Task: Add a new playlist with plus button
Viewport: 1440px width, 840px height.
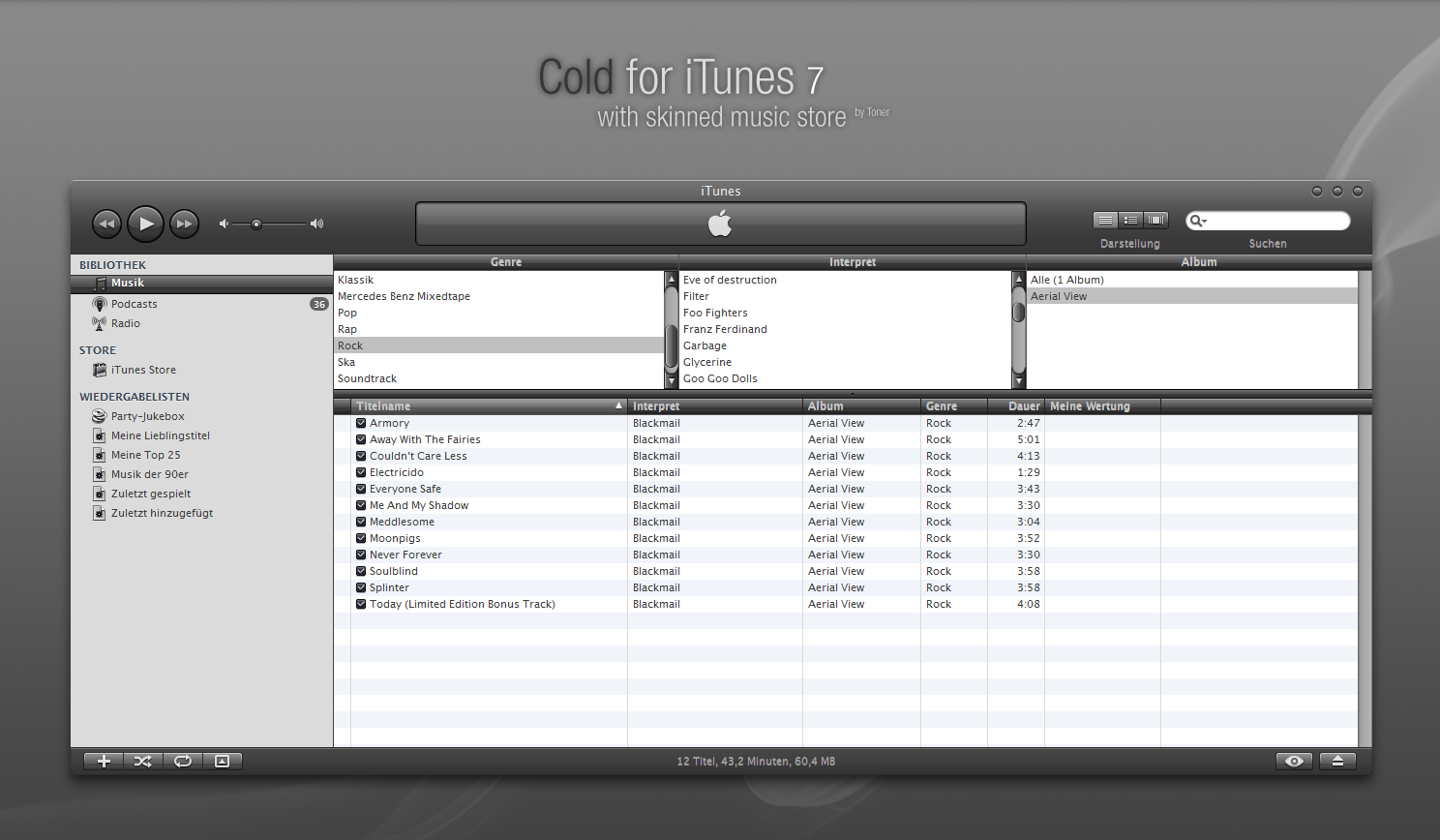Action: coord(104,762)
